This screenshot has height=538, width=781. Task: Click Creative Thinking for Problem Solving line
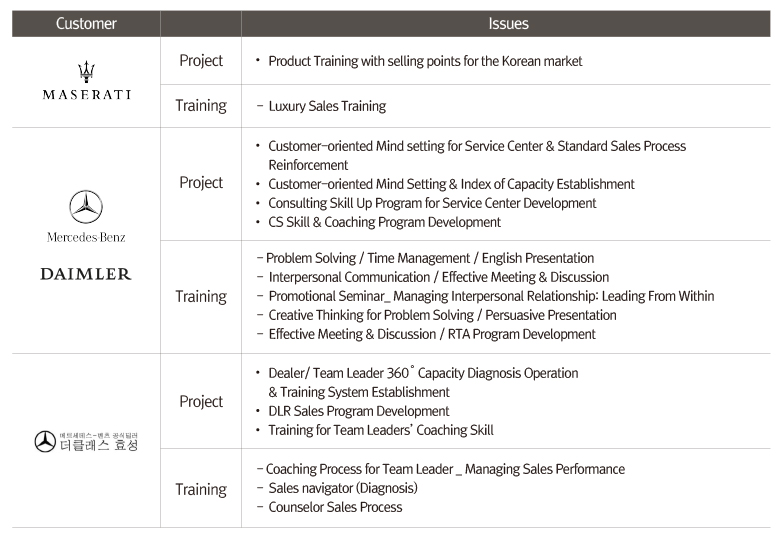[442, 315]
